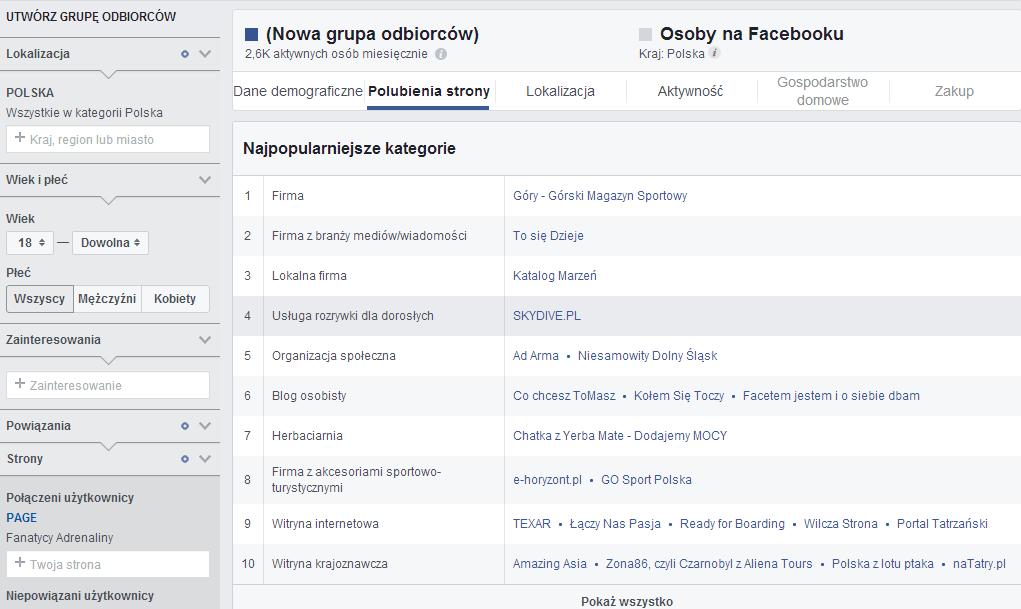Open Łączy Nas Pasja link

tap(615, 524)
